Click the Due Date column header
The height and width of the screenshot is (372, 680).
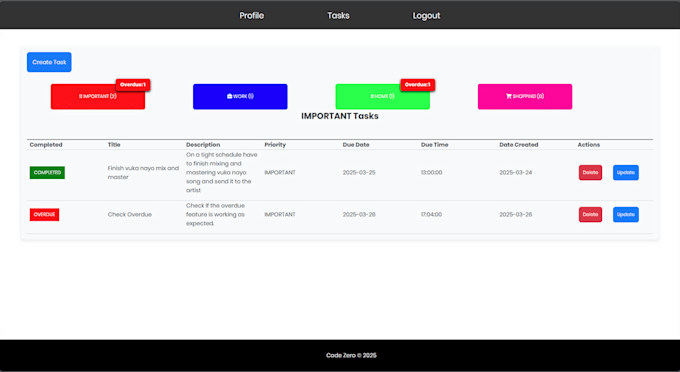click(x=356, y=145)
